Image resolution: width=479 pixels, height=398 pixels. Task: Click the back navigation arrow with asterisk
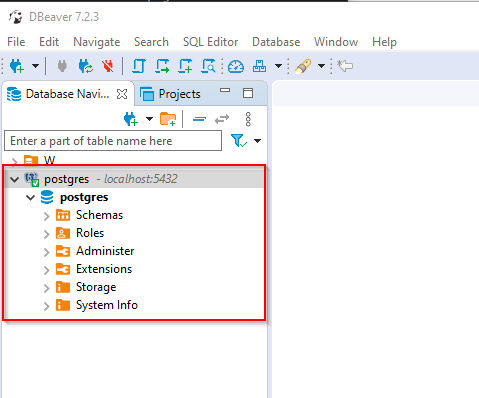[x=345, y=66]
